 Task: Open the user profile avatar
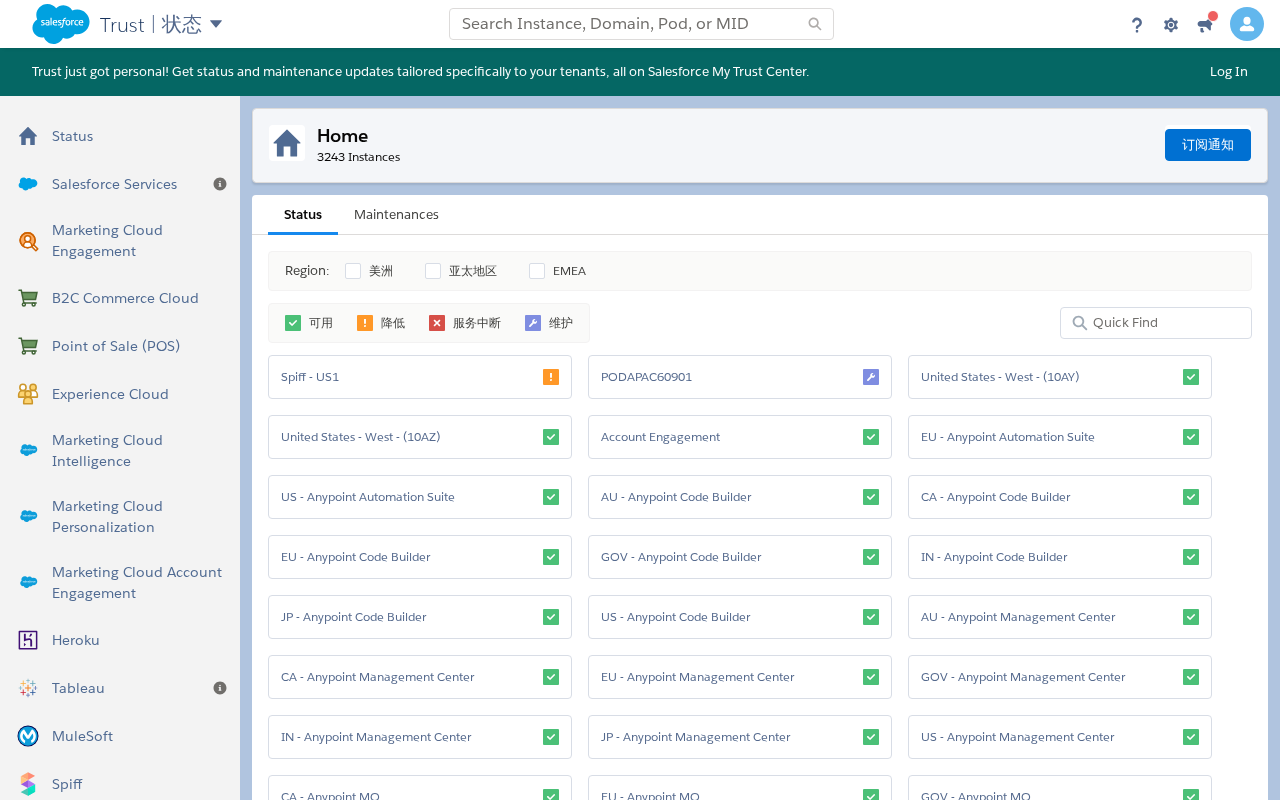coord(1247,24)
